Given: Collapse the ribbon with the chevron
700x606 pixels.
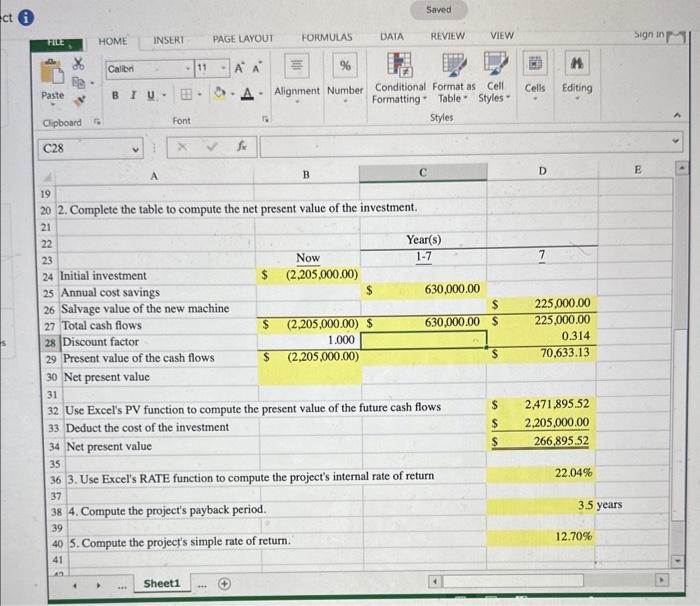Looking at the screenshot, I should pyautogui.click(x=677, y=115).
